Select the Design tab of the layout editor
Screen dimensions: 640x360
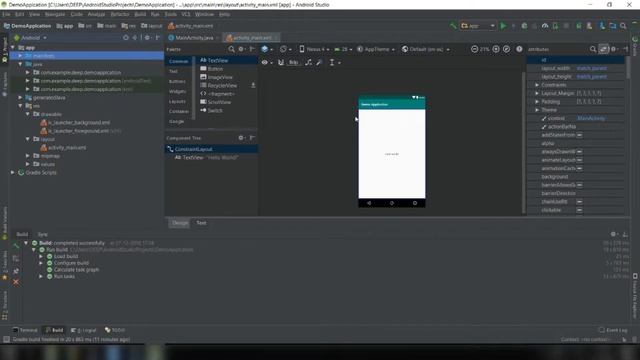coord(180,223)
